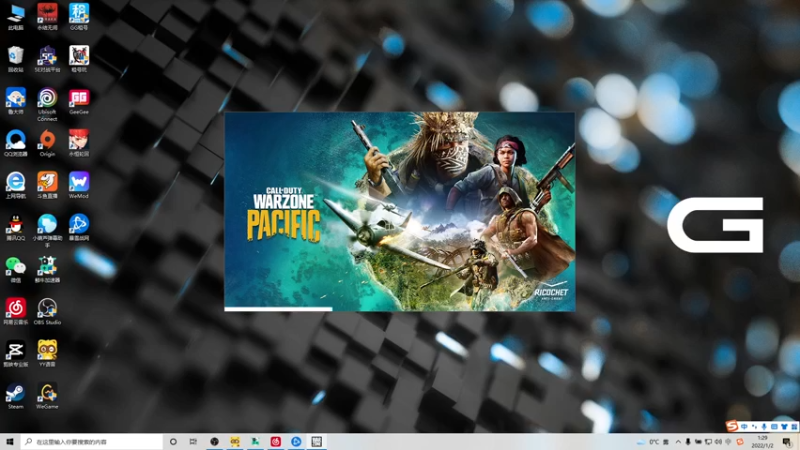Launch the WeGame desktop shortcut
The image size is (800, 450).
tap(47, 396)
